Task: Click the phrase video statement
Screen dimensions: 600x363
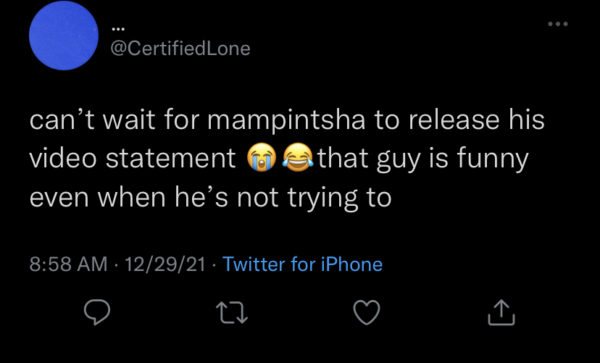Action: [132, 158]
